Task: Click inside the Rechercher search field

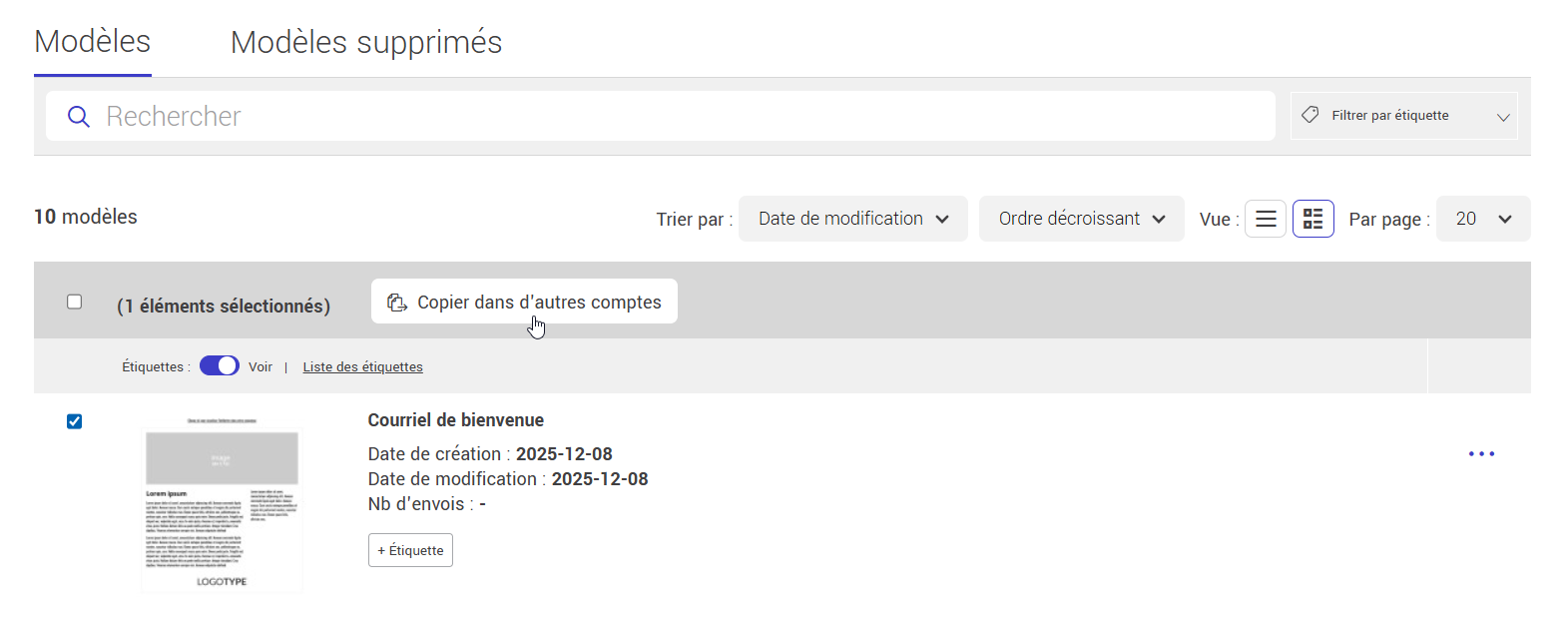Action: tap(399, 116)
